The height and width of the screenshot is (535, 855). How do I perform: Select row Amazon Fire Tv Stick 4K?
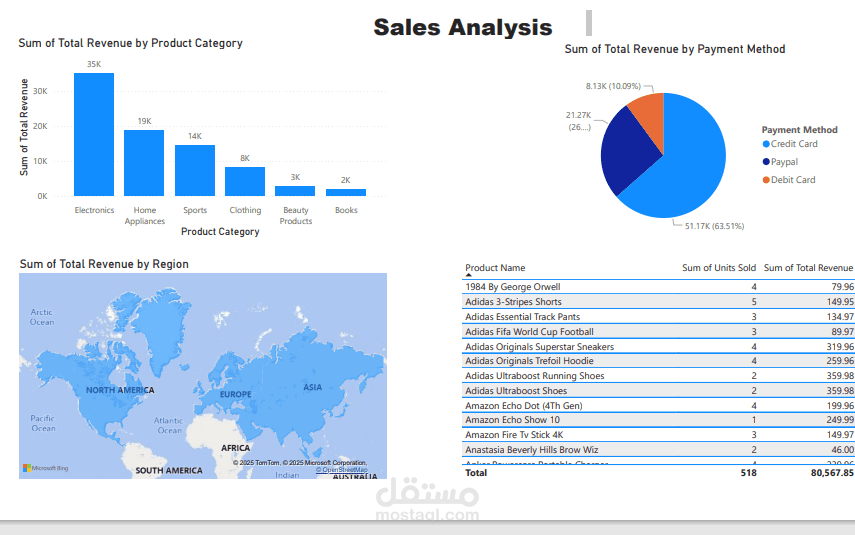click(x=658, y=435)
